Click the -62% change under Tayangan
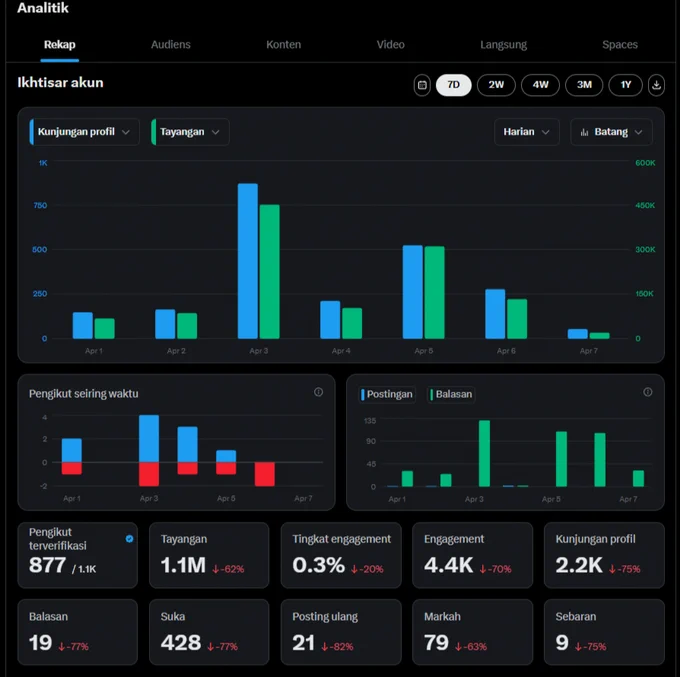Screen dimensions: 680x677 coord(228,569)
